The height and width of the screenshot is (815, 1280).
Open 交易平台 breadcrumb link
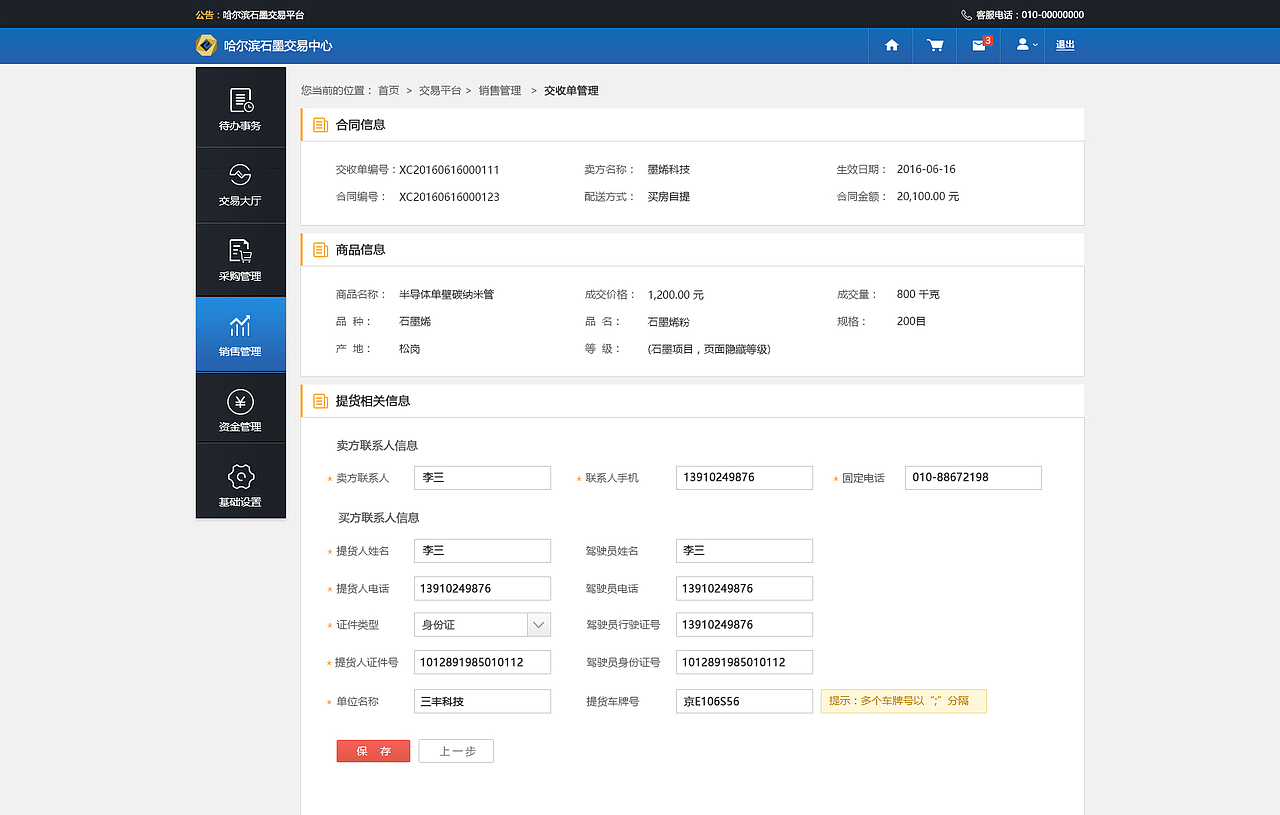439,91
